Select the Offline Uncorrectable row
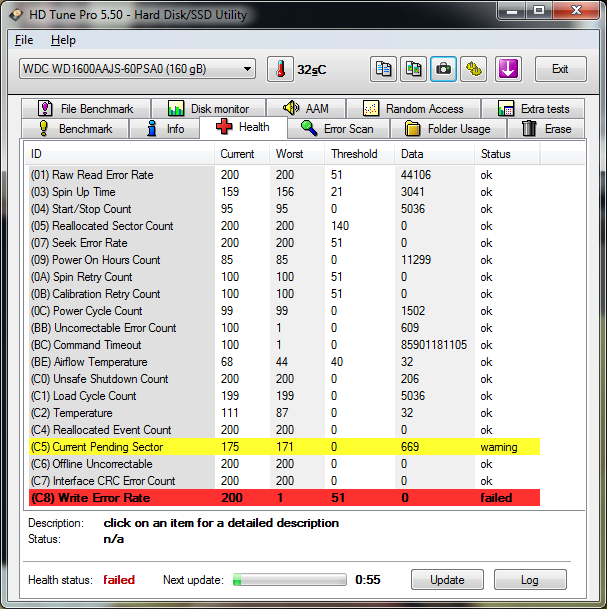This screenshot has height=609, width=607. pyautogui.click(x=284, y=464)
